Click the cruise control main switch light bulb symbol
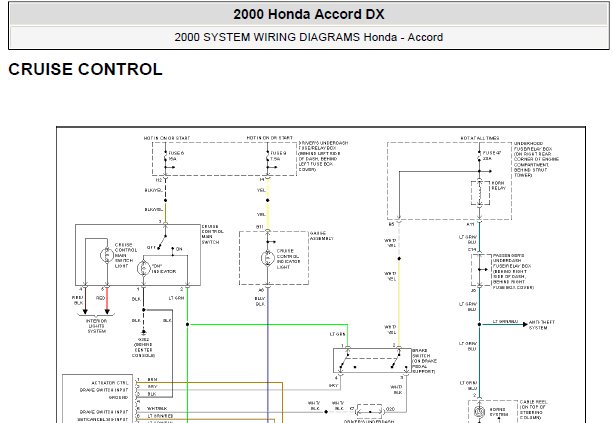The width and height of the screenshot is (613, 423). [x=107, y=255]
